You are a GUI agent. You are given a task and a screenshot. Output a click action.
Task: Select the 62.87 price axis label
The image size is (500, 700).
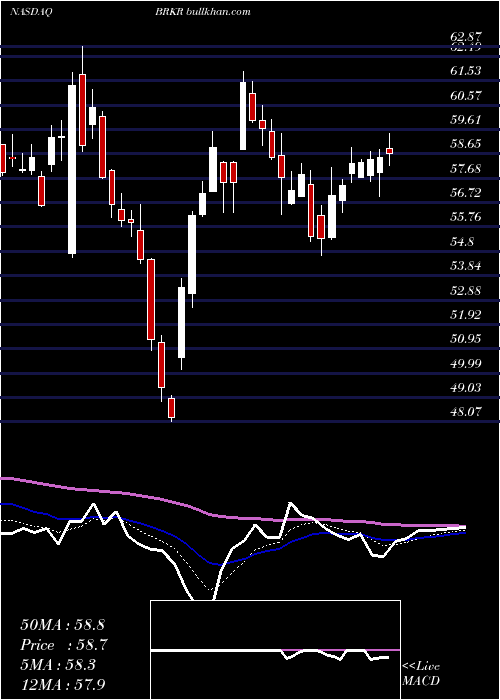click(x=466, y=38)
